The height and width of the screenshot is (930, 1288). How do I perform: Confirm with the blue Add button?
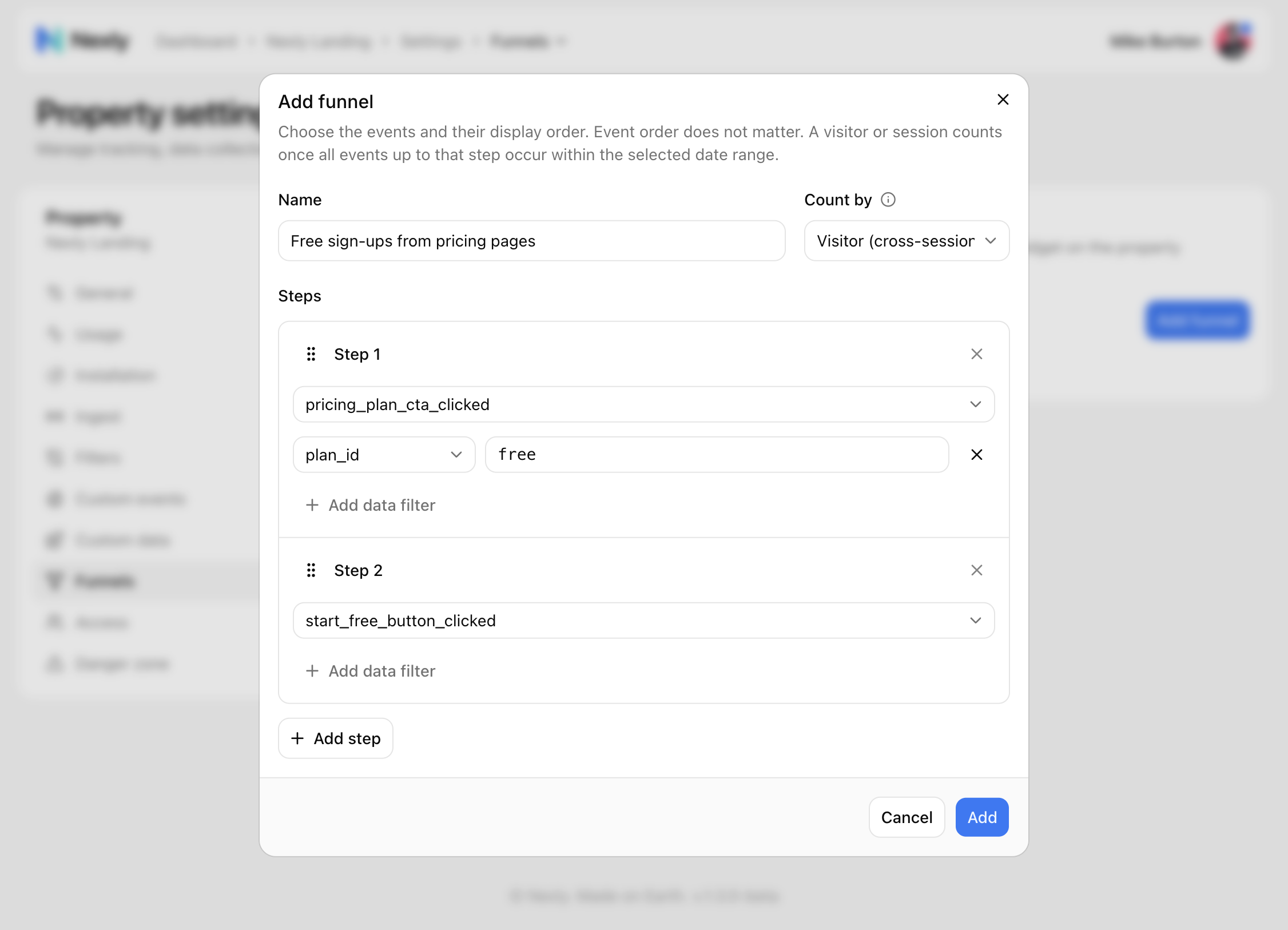click(982, 817)
